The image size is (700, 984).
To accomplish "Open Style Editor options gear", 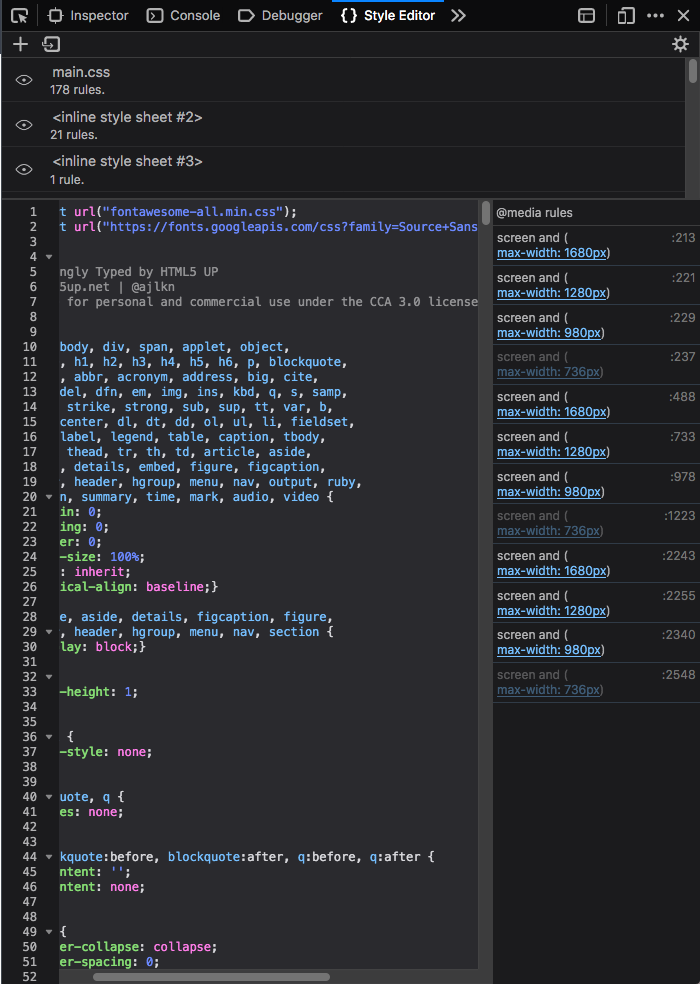I will 680,44.
